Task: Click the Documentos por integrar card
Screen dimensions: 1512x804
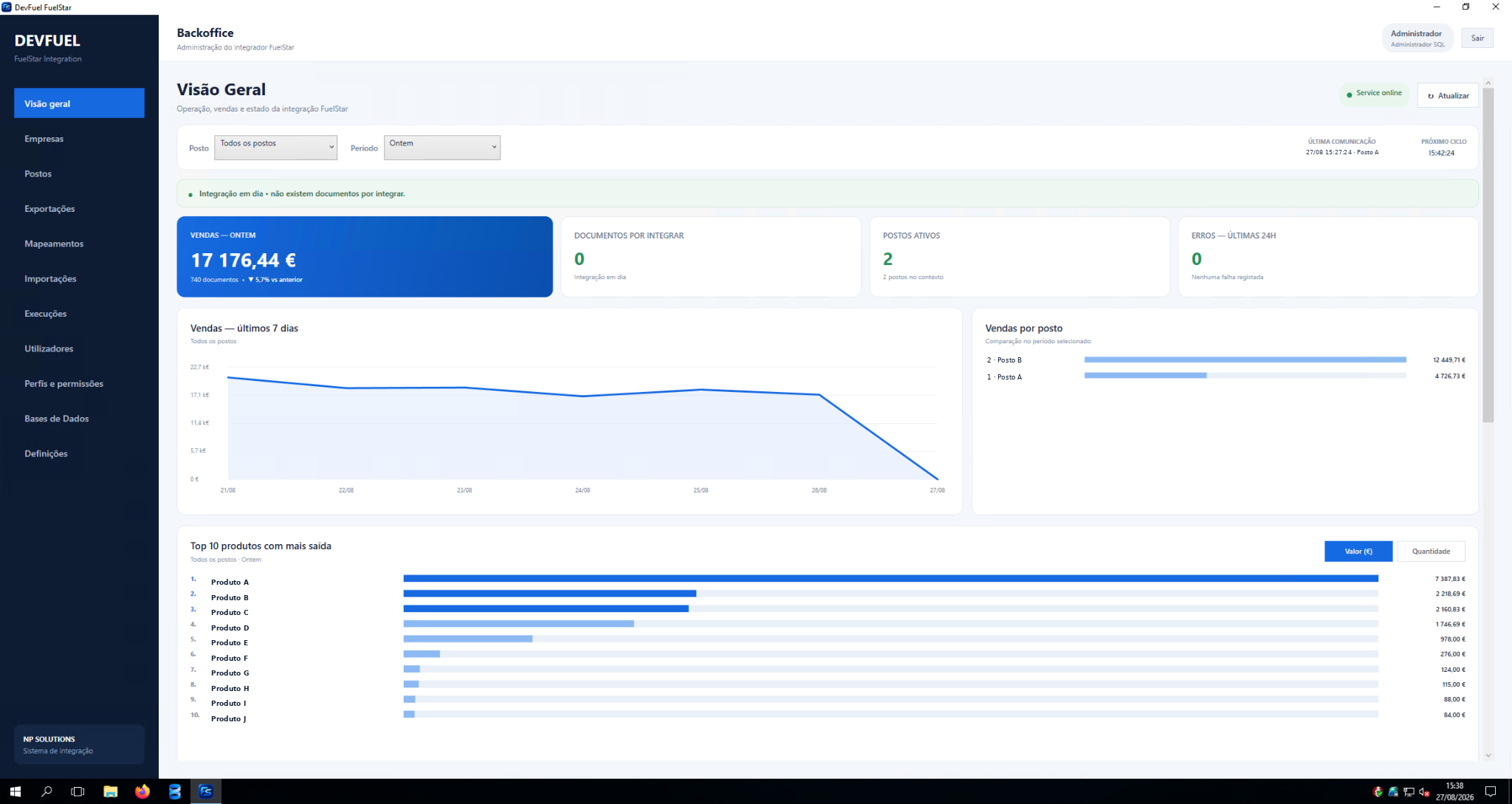Action: click(x=711, y=256)
